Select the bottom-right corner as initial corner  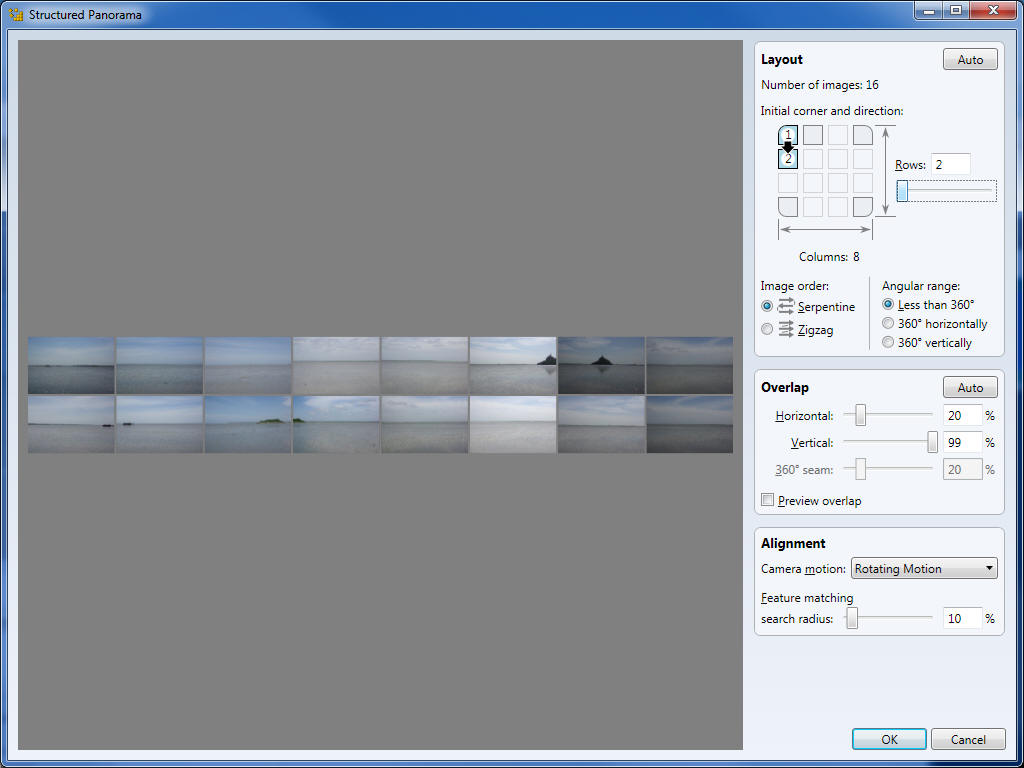coord(862,206)
